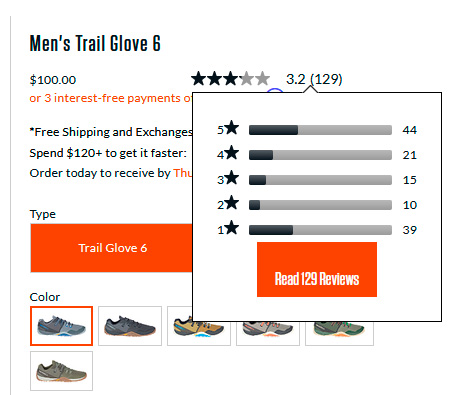The height and width of the screenshot is (395, 453).
Task: Click the Men's Trail Glove 6 title
Action: coord(95,43)
